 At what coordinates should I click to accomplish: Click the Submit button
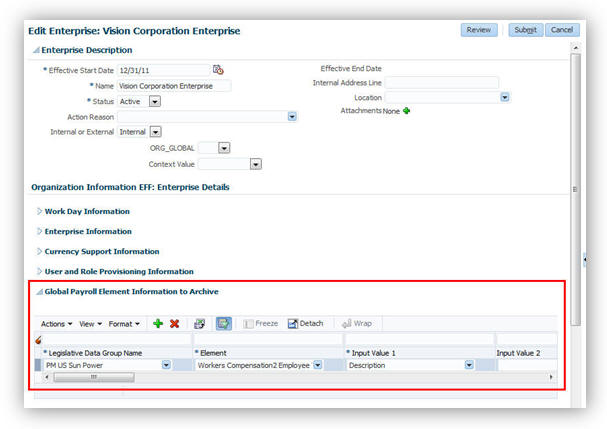click(x=525, y=30)
